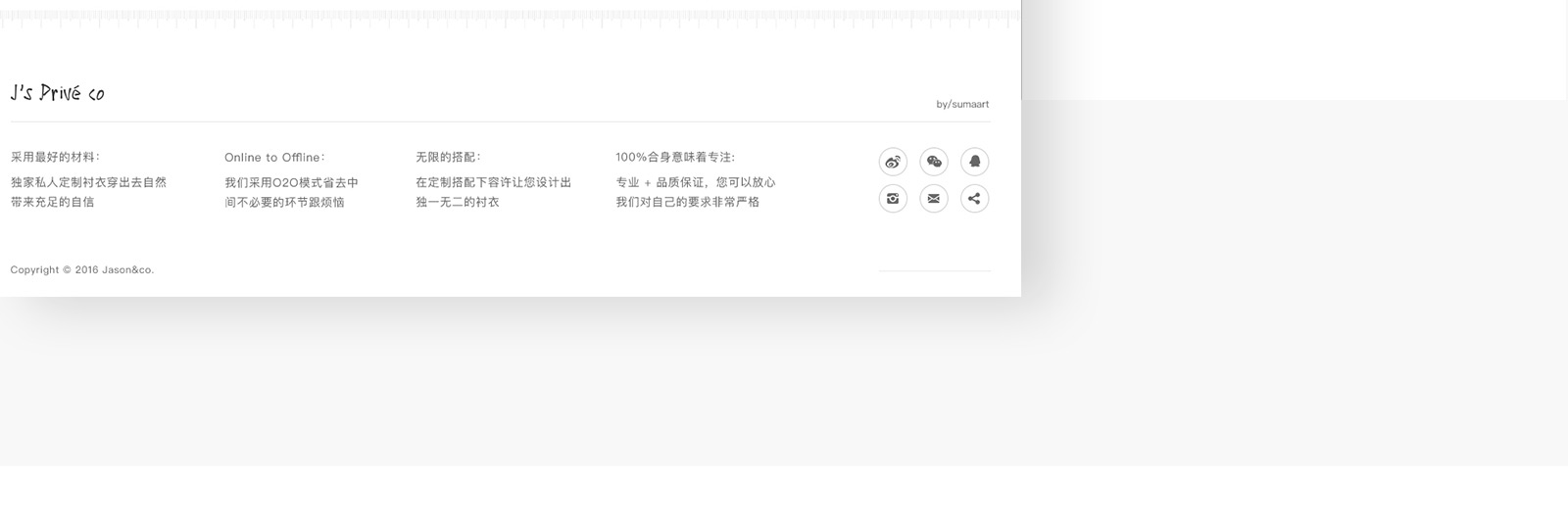Screen dimensions: 1568x529
Task: Click the 我们采用O2O模式 description paragraph
Action: [x=291, y=192]
